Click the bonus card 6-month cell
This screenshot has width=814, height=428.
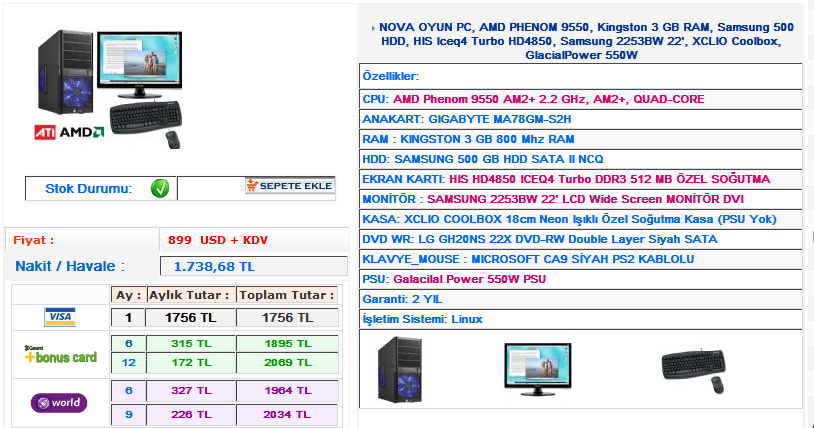click(128, 343)
